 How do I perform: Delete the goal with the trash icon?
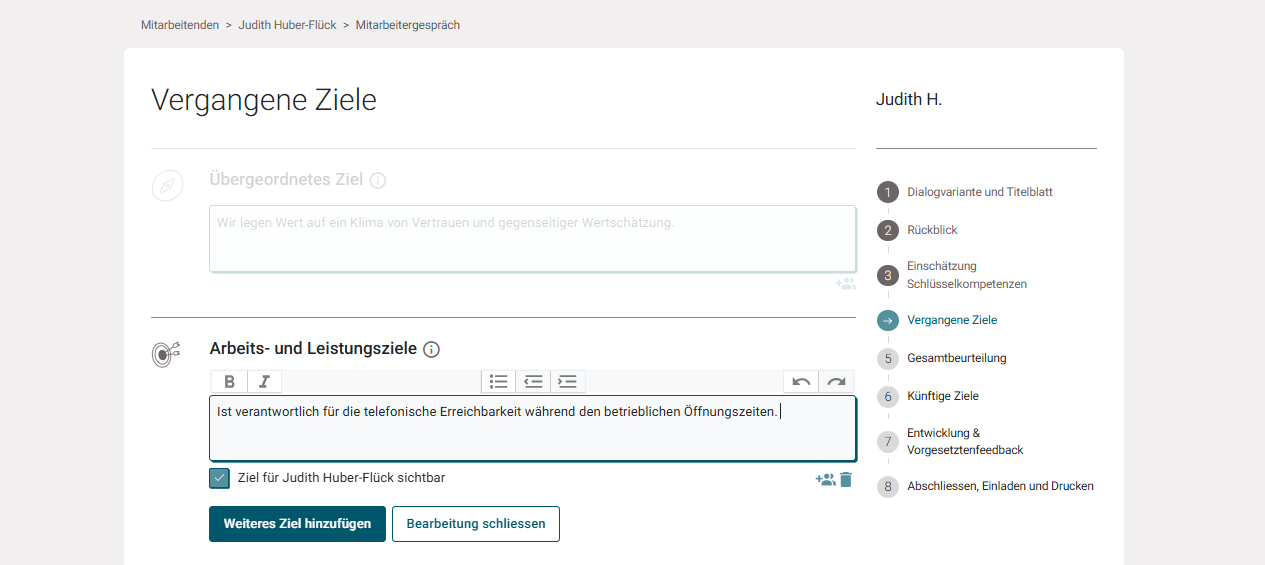(846, 480)
